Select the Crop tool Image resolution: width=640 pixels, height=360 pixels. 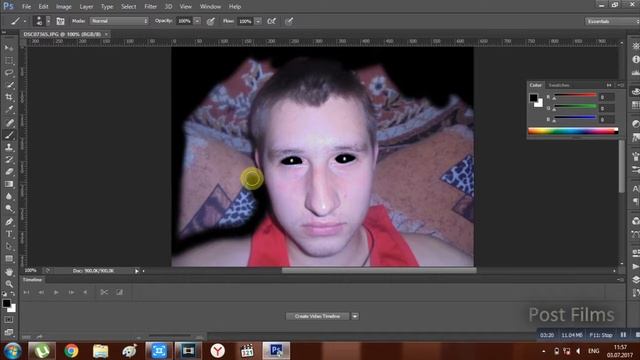(x=9, y=98)
